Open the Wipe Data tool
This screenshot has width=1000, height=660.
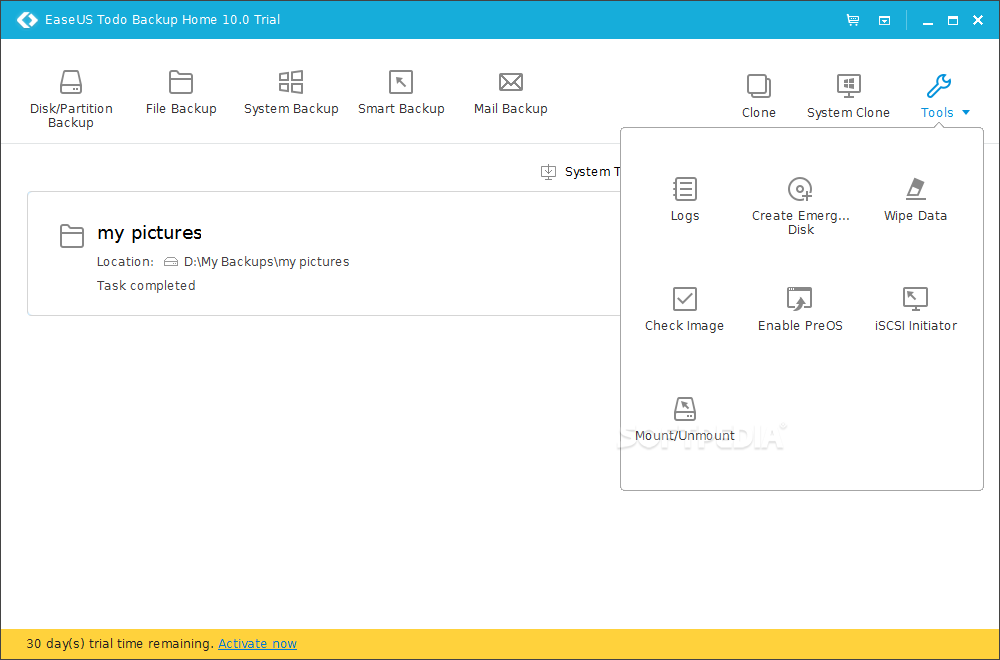[x=915, y=200]
